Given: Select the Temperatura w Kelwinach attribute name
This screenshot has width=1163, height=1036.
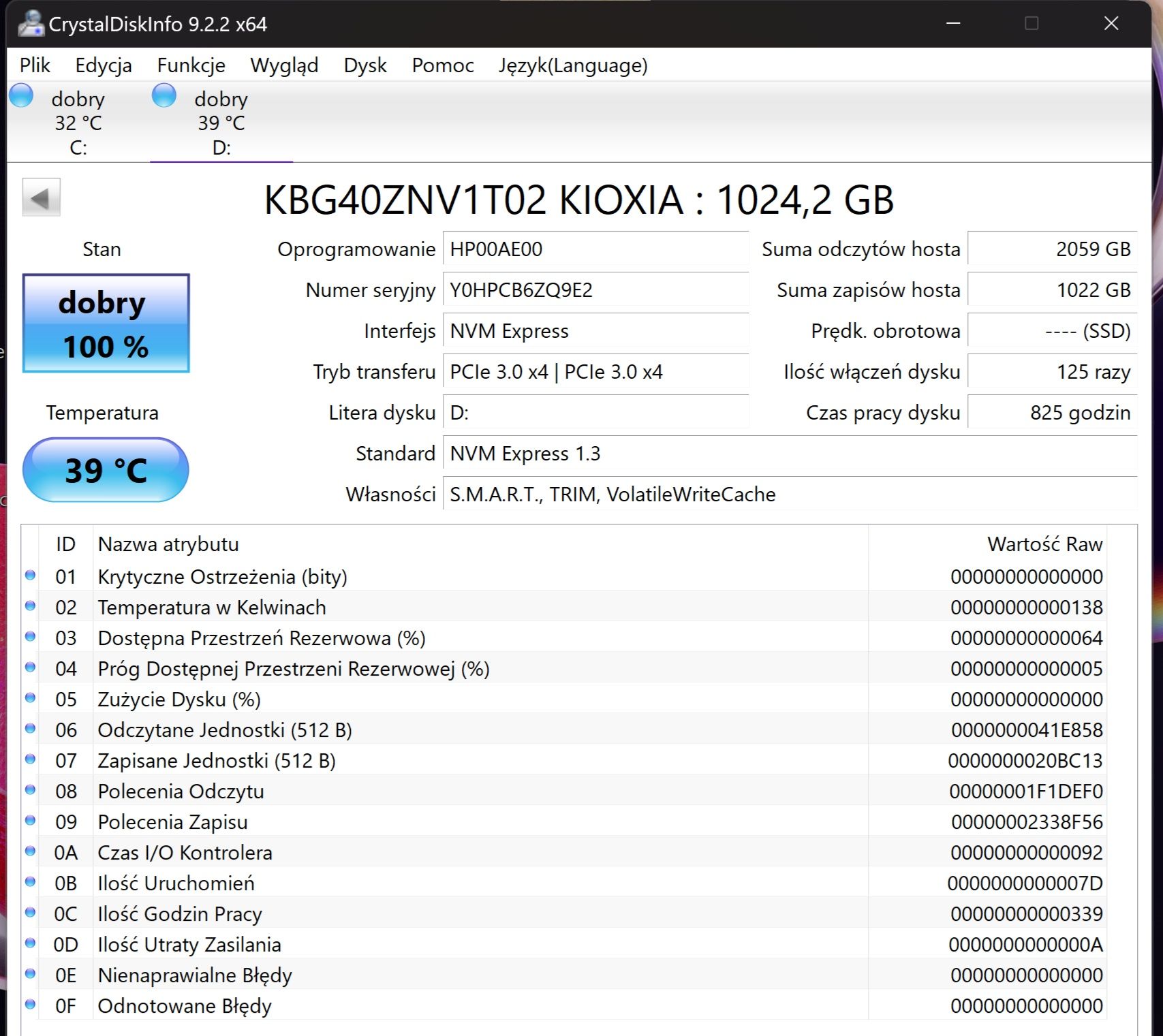Looking at the screenshot, I should [x=212, y=608].
